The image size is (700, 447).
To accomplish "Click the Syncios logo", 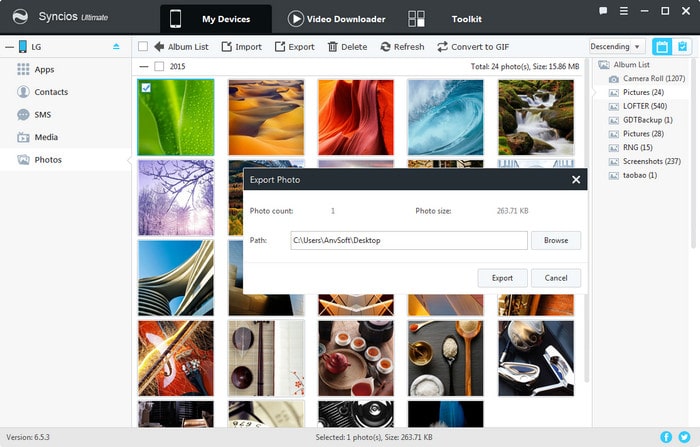I will pyautogui.click(x=20, y=17).
